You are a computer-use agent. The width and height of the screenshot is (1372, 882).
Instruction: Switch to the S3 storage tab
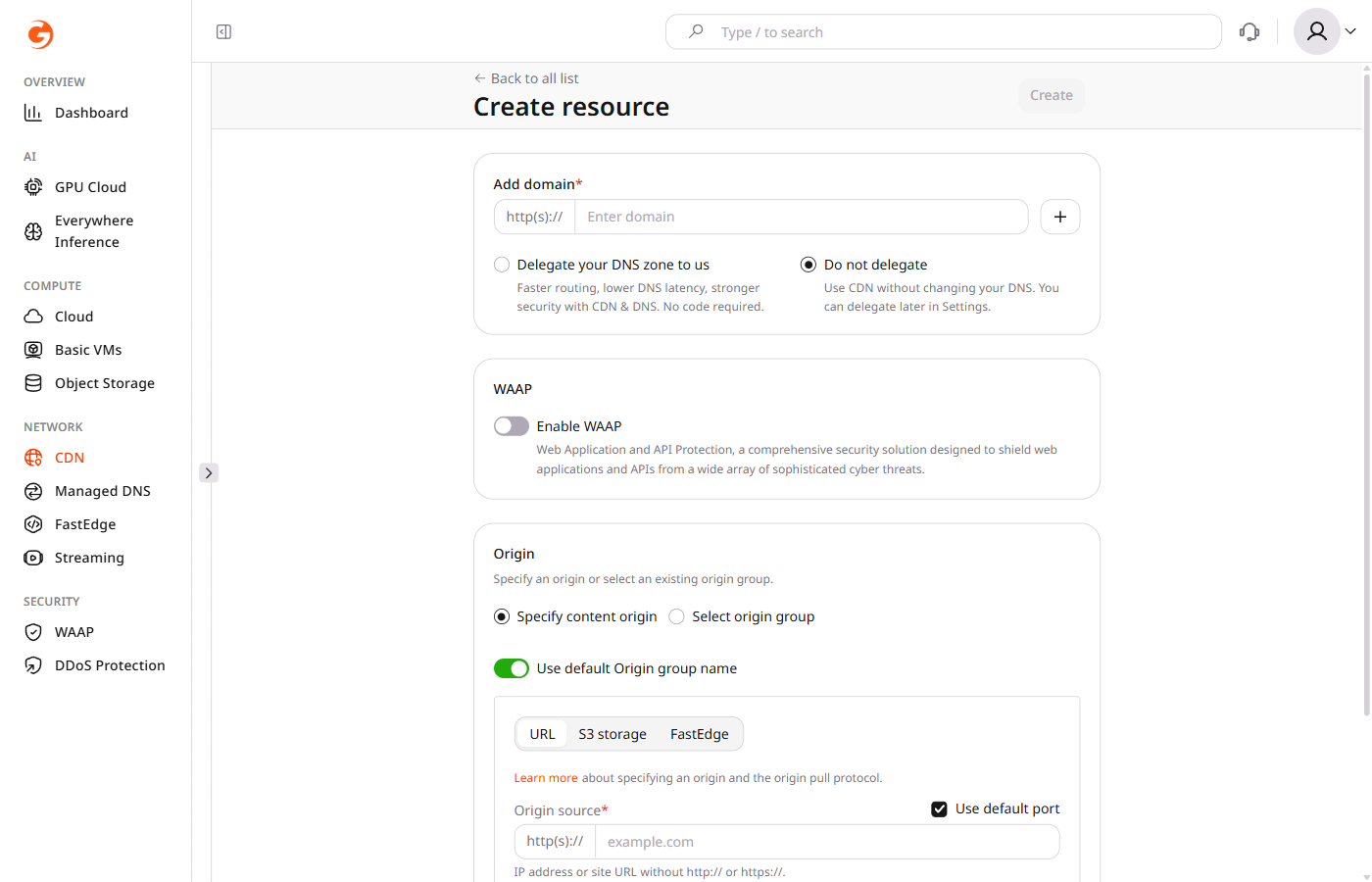pyautogui.click(x=612, y=734)
